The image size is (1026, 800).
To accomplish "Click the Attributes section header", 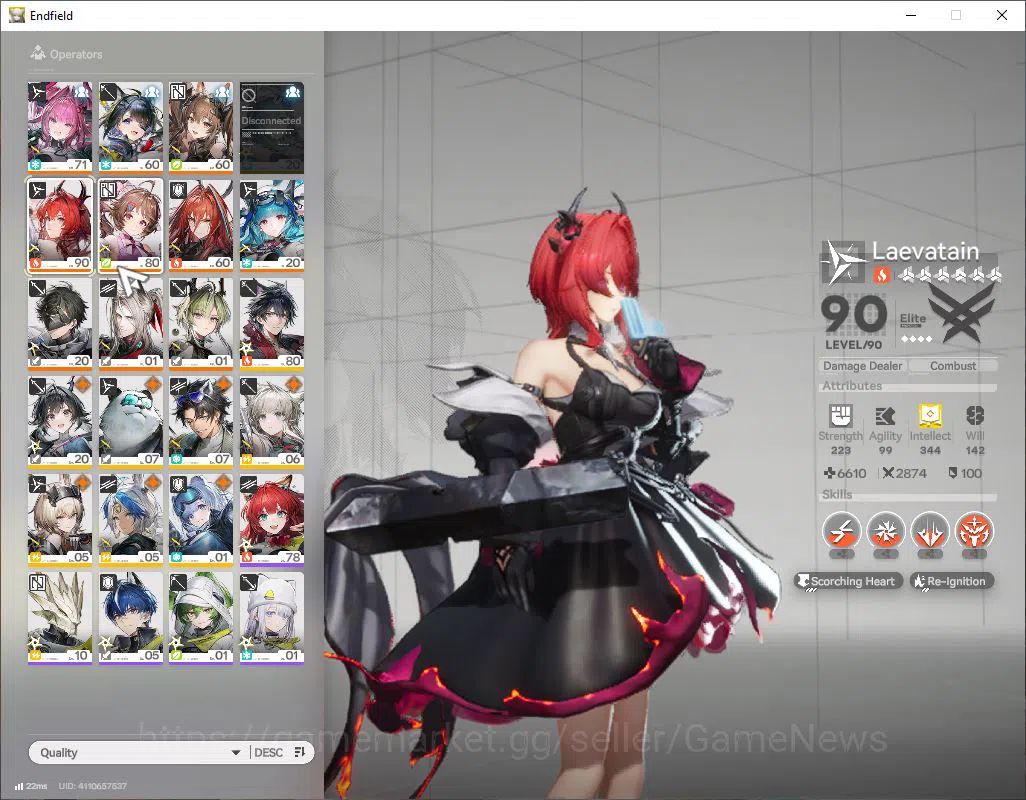I will pyautogui.click(x=852, y=386).
